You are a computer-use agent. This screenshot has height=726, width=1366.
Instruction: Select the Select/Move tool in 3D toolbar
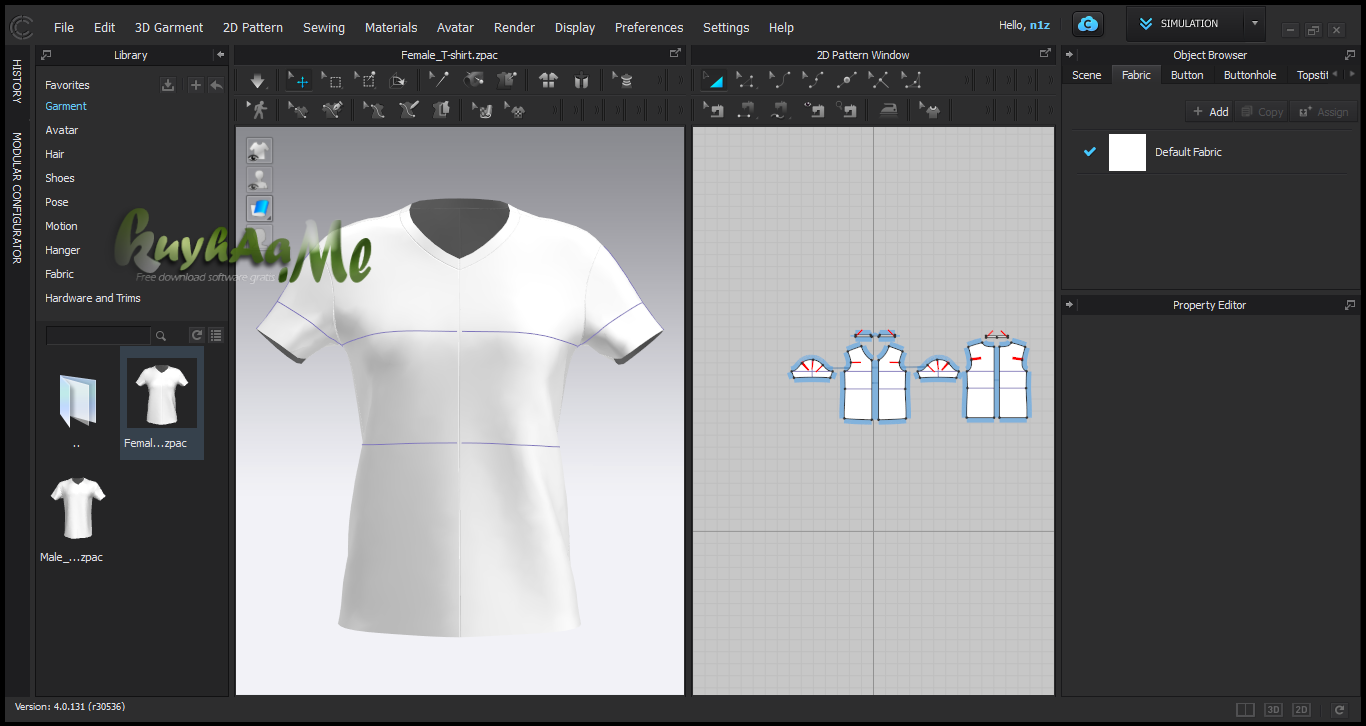click(x=298, y=81)
